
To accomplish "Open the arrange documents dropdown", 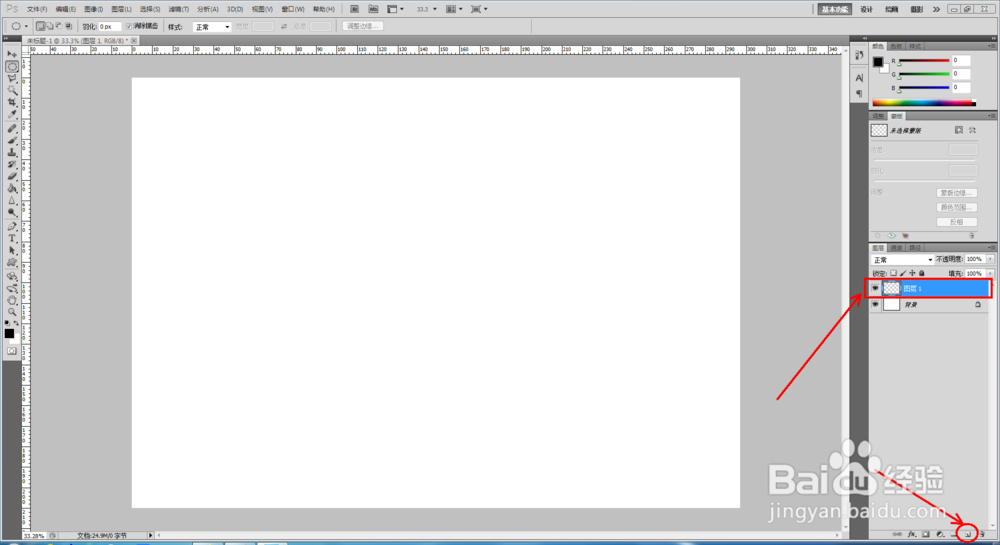I will tap(453, 9).
